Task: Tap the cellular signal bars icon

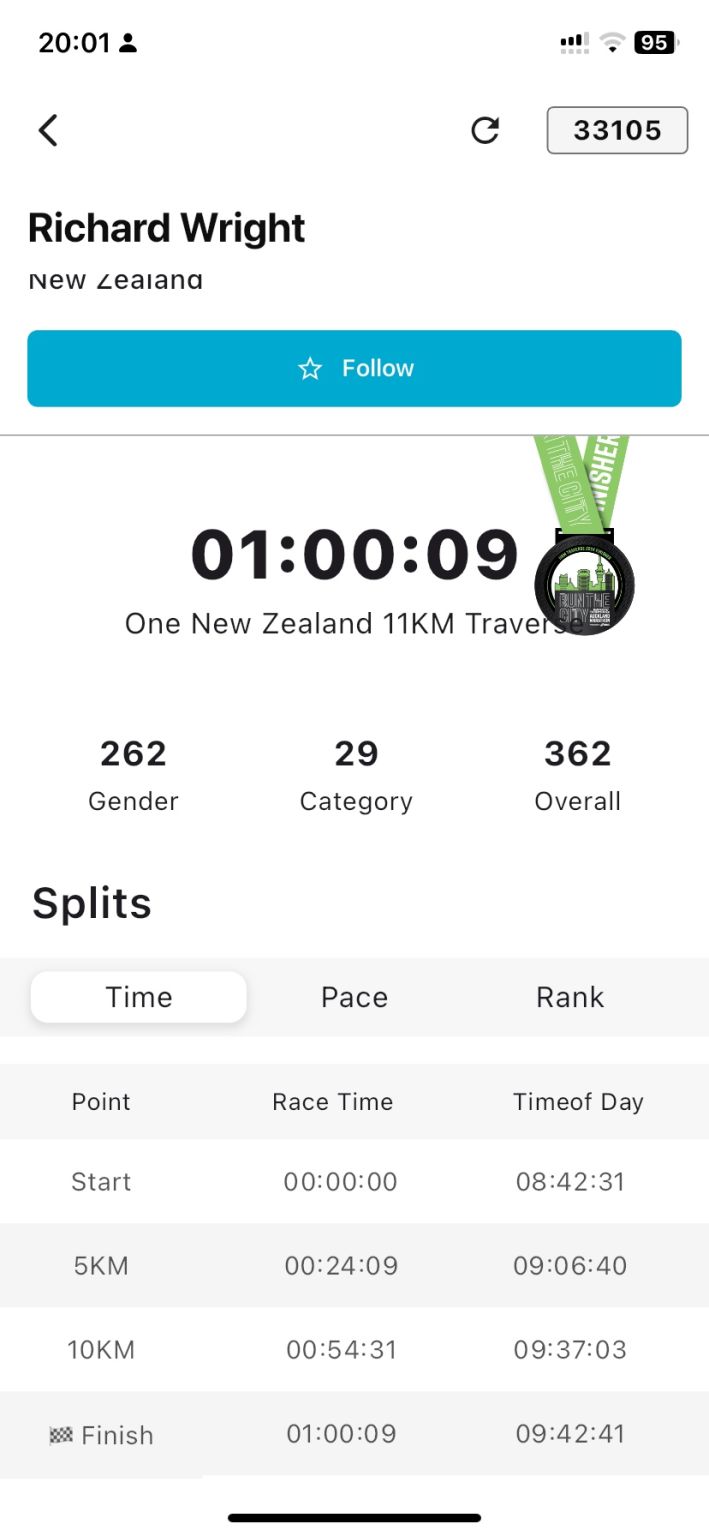Action: pyautogui.click(x=575, y=43)
